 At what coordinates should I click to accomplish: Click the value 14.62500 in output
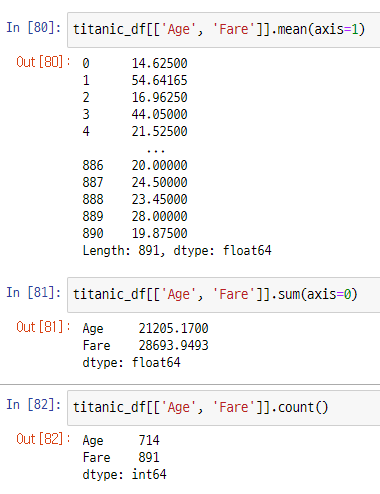click(x=160, y=63)
